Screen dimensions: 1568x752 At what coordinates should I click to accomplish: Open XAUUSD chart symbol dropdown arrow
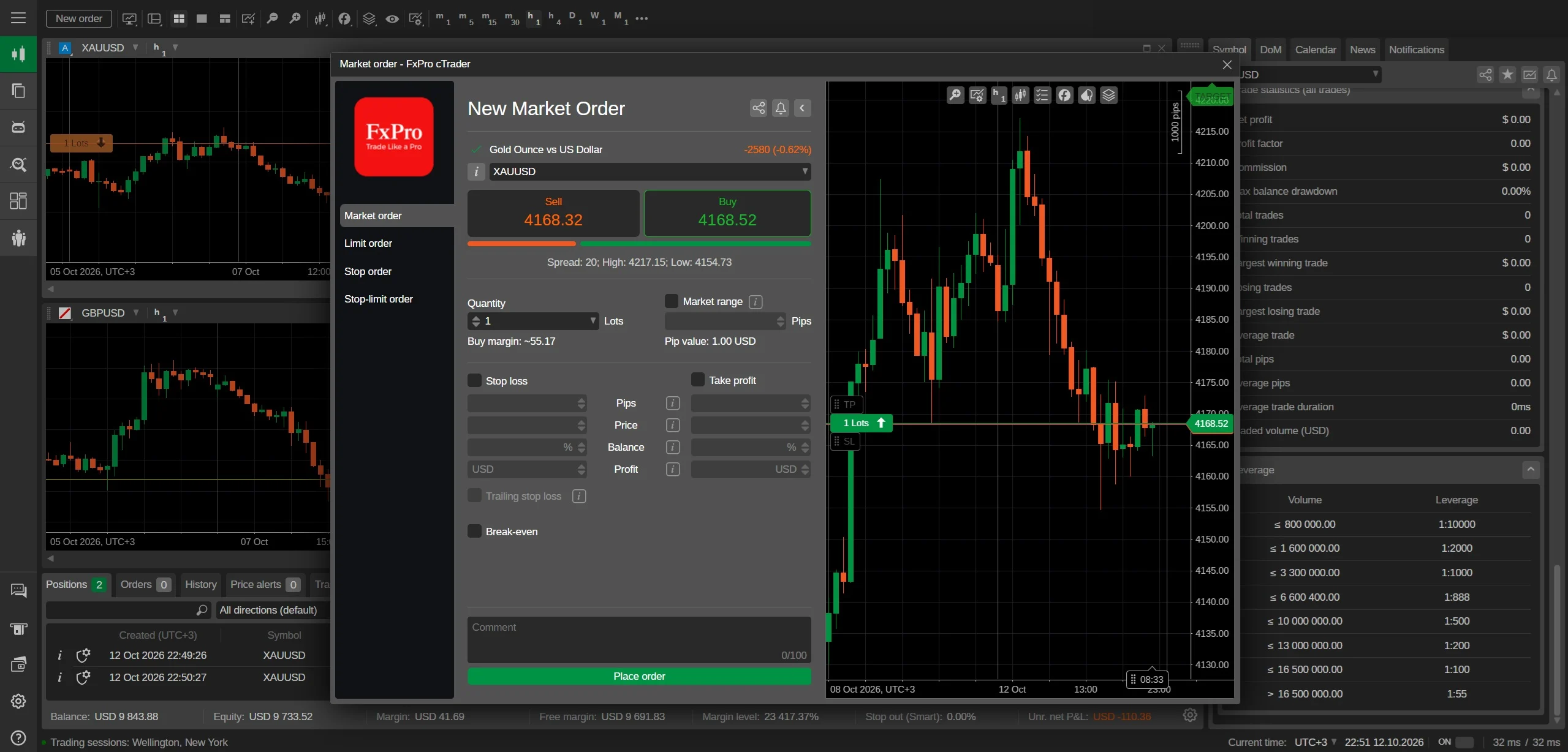135,47
